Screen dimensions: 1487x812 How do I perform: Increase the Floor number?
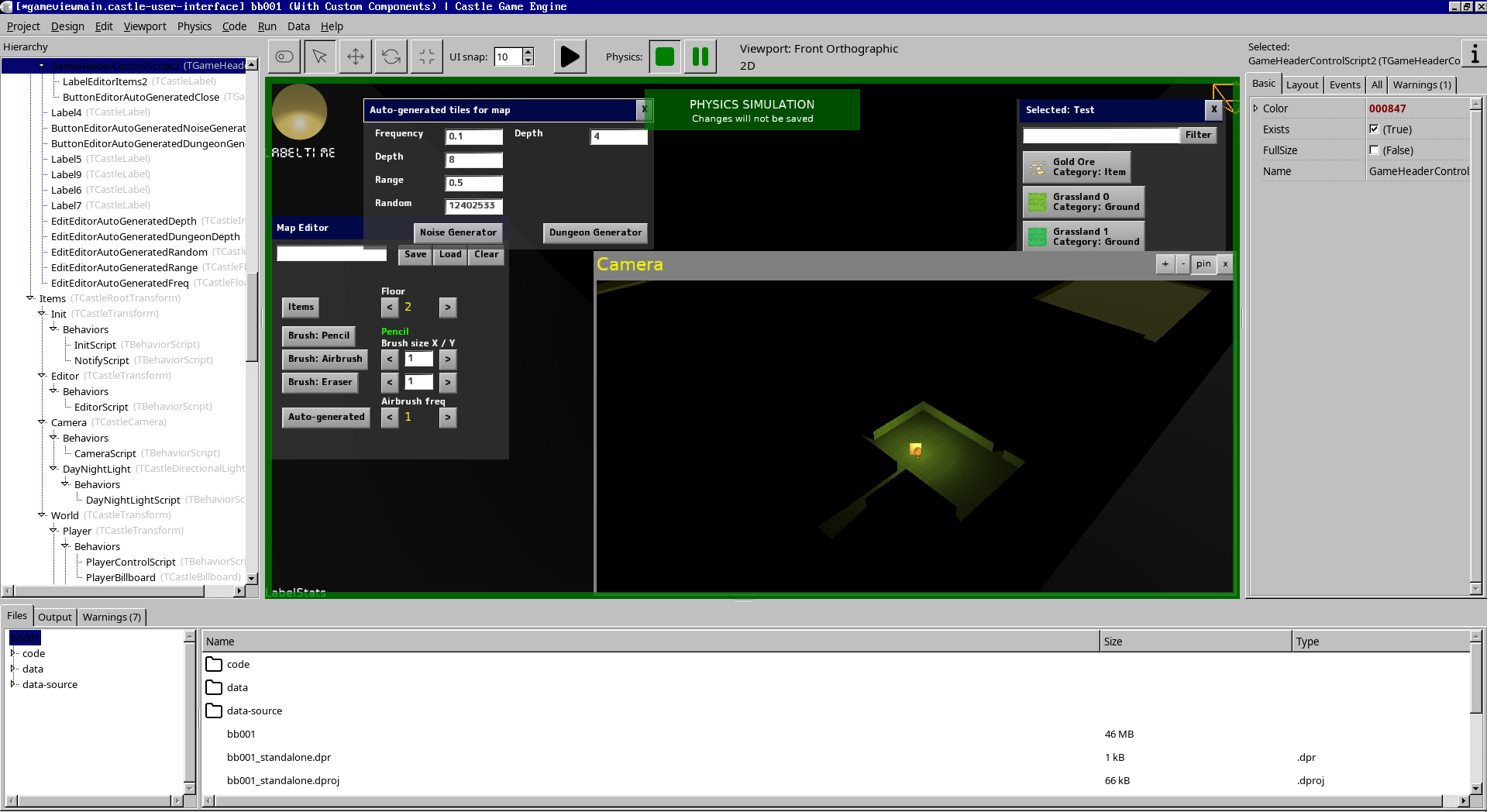pyautogui.click(x=448, y=308)
